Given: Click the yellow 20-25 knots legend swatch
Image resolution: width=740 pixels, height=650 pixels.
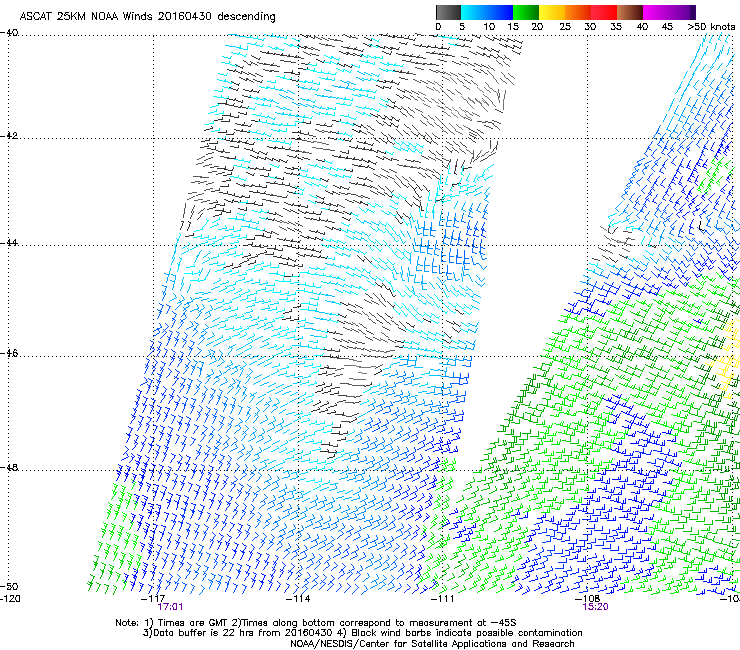Looking at the screenshot, I should (552, 12).
